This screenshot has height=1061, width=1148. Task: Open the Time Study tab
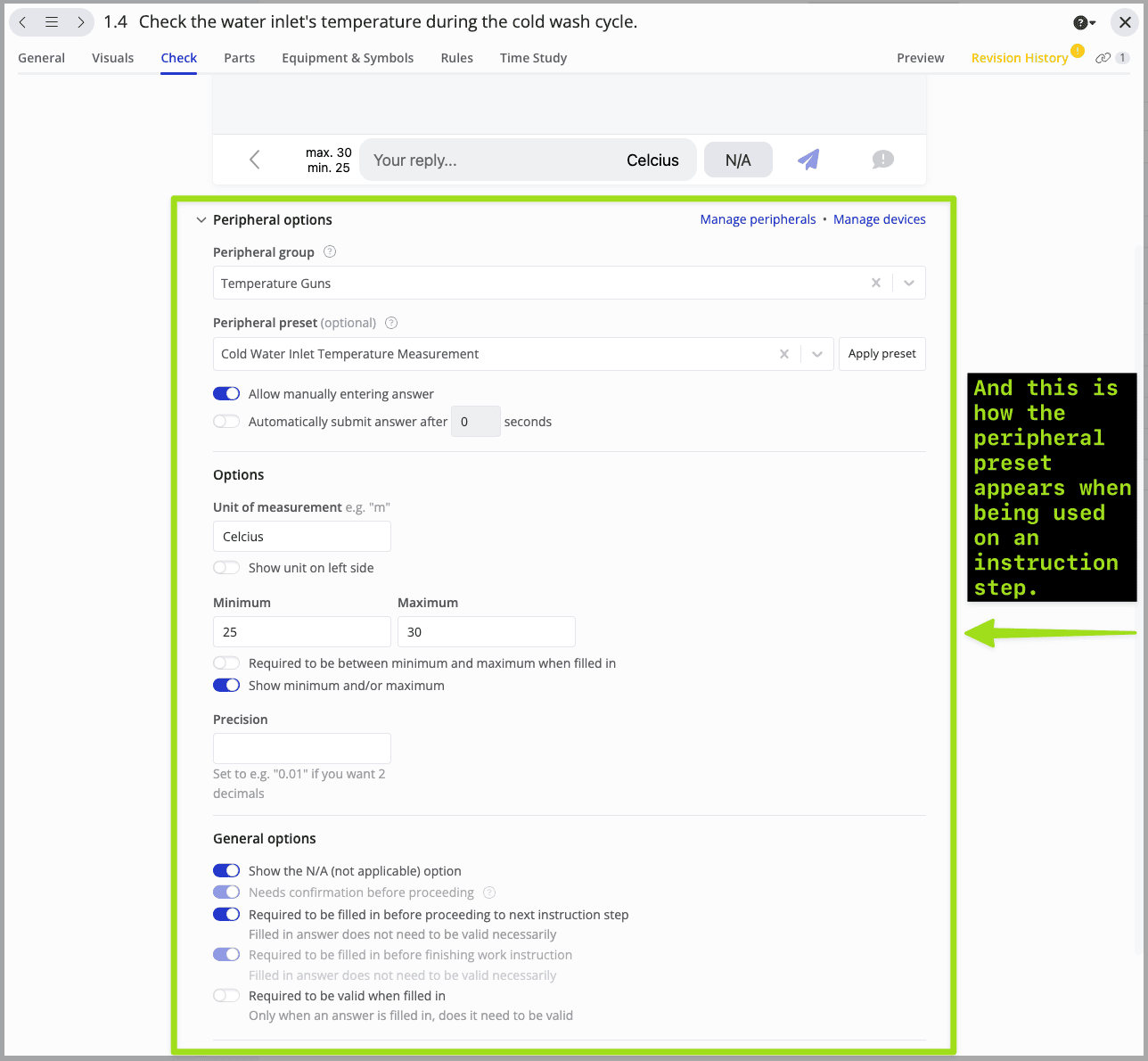coord(533,58)
